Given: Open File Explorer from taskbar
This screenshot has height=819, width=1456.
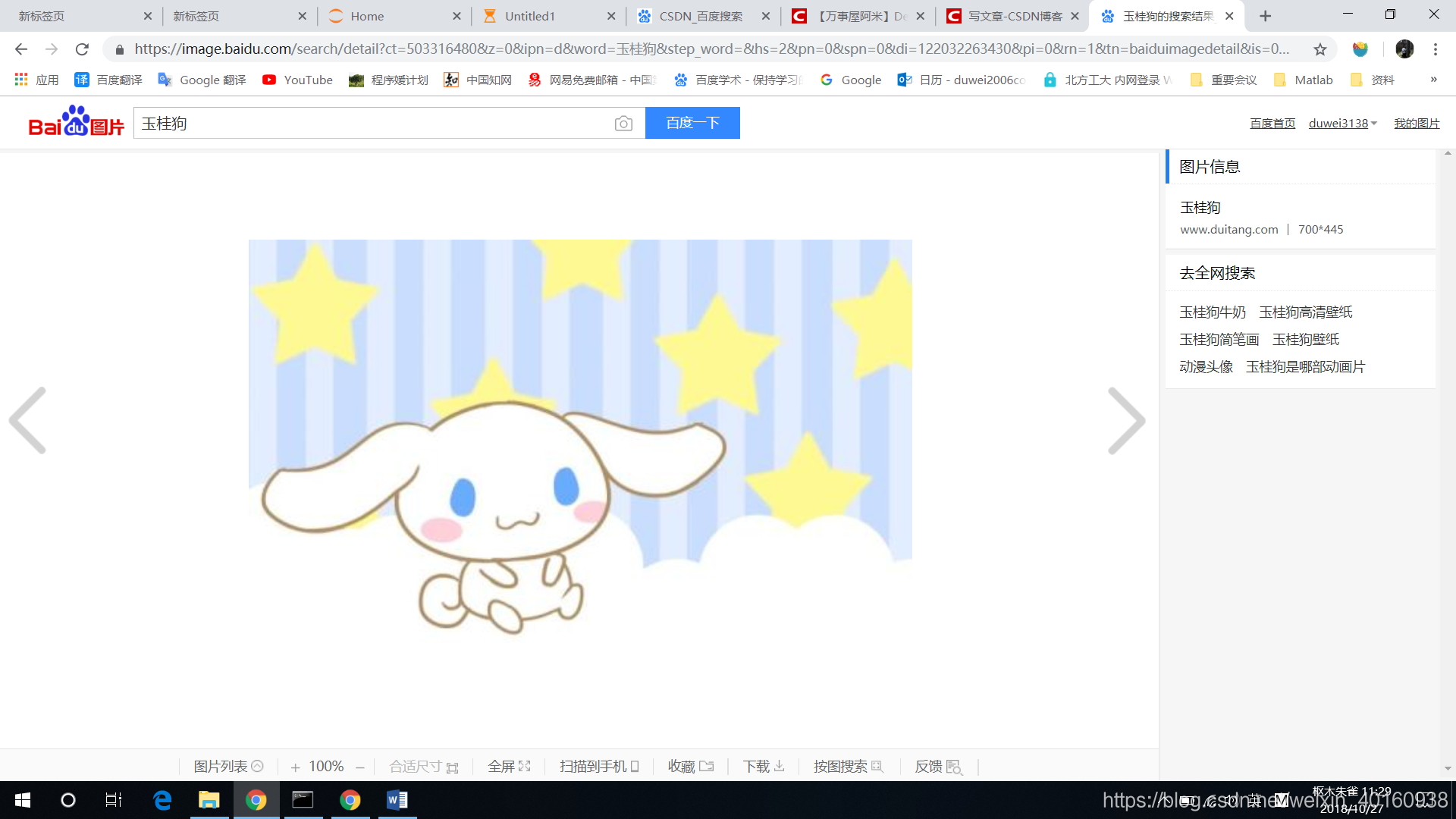Looking at the screenshot, I should click(209, 800).
